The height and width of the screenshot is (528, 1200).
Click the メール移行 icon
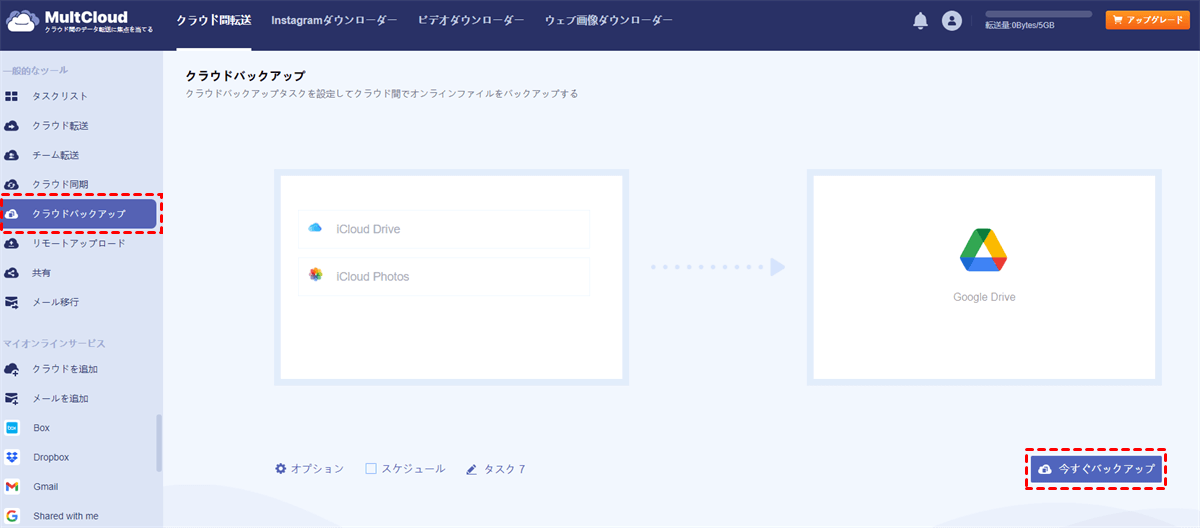[x=12, y=301]
